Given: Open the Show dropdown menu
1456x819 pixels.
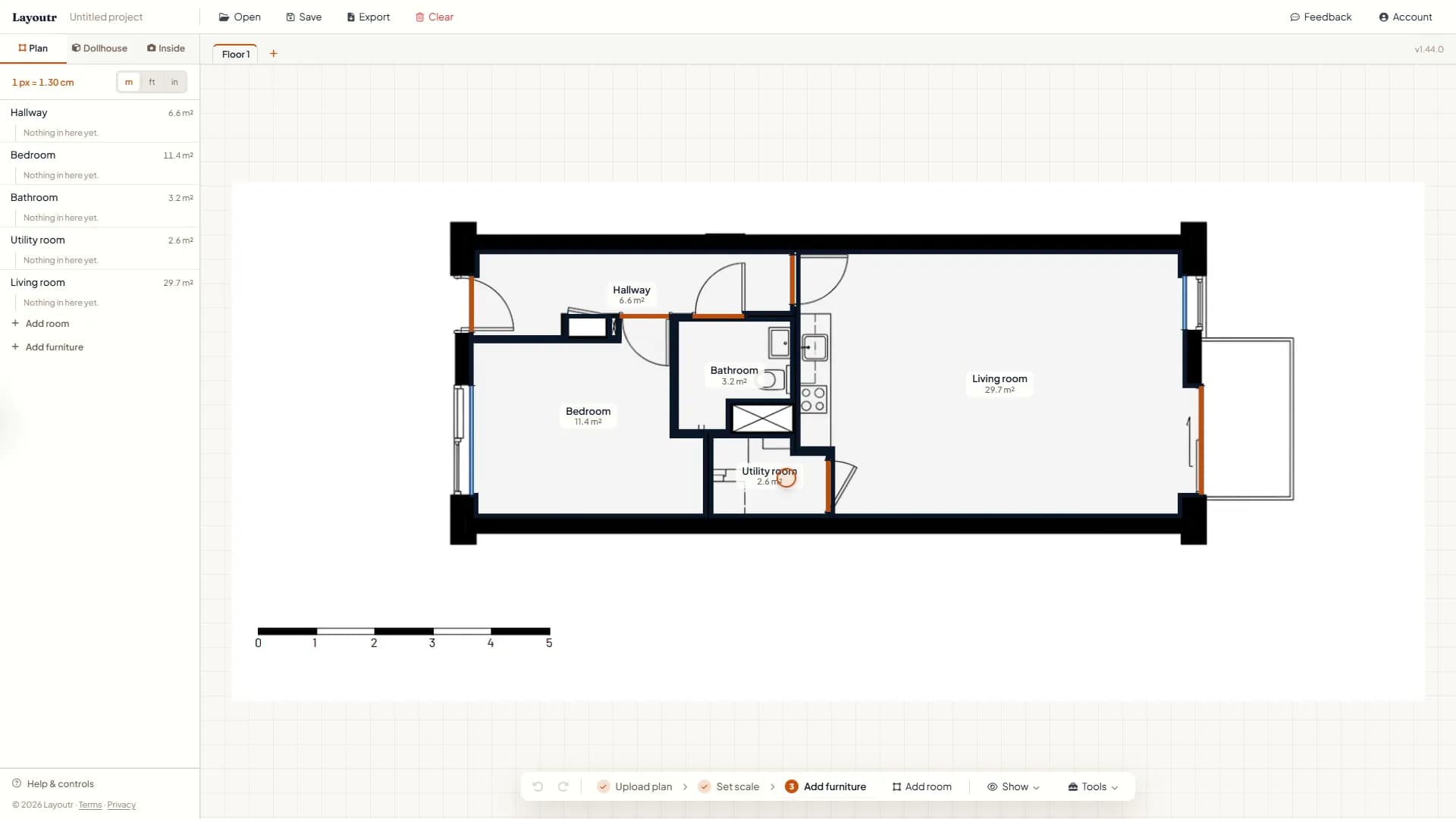Looking at the screenshot, I should [x=1013, y=786].
